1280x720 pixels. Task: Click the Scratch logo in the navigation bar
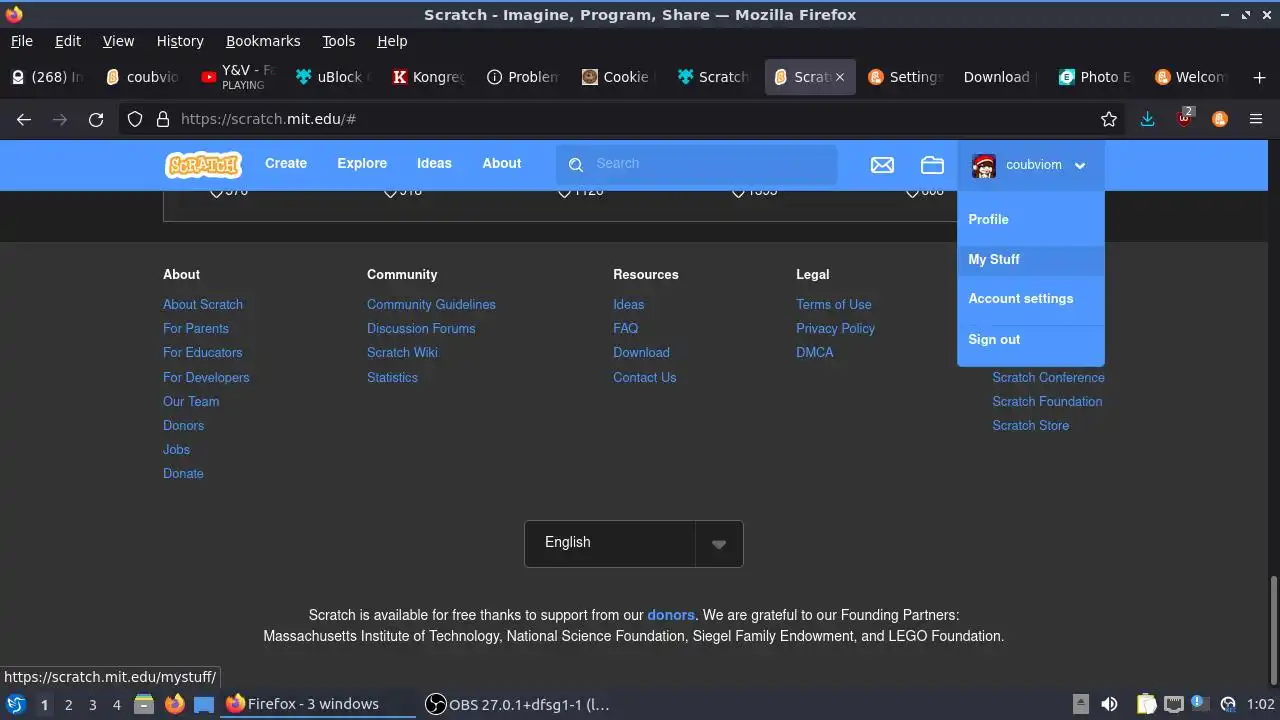coord(204,164)
